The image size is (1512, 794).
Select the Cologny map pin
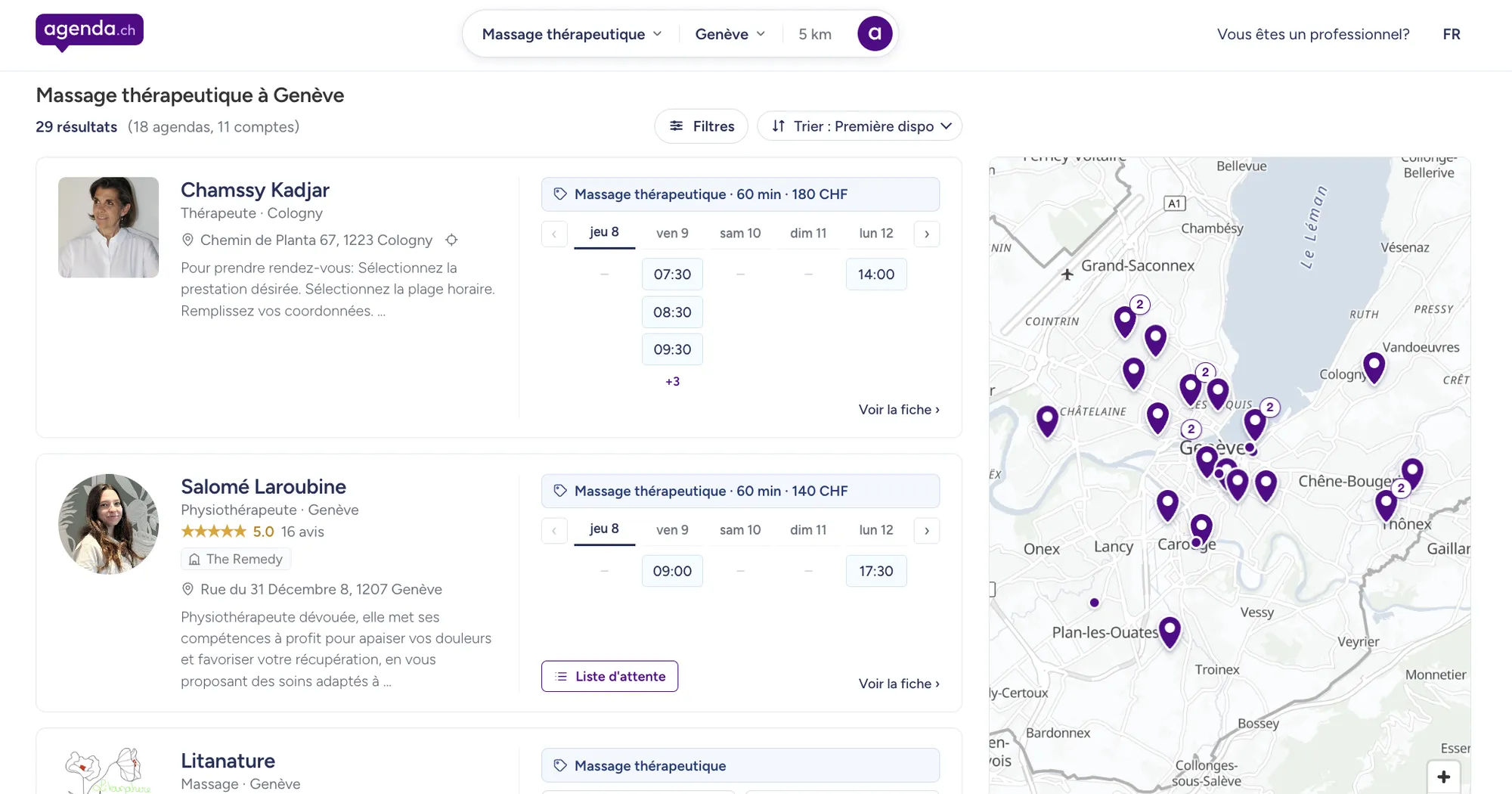(1374, 368)
